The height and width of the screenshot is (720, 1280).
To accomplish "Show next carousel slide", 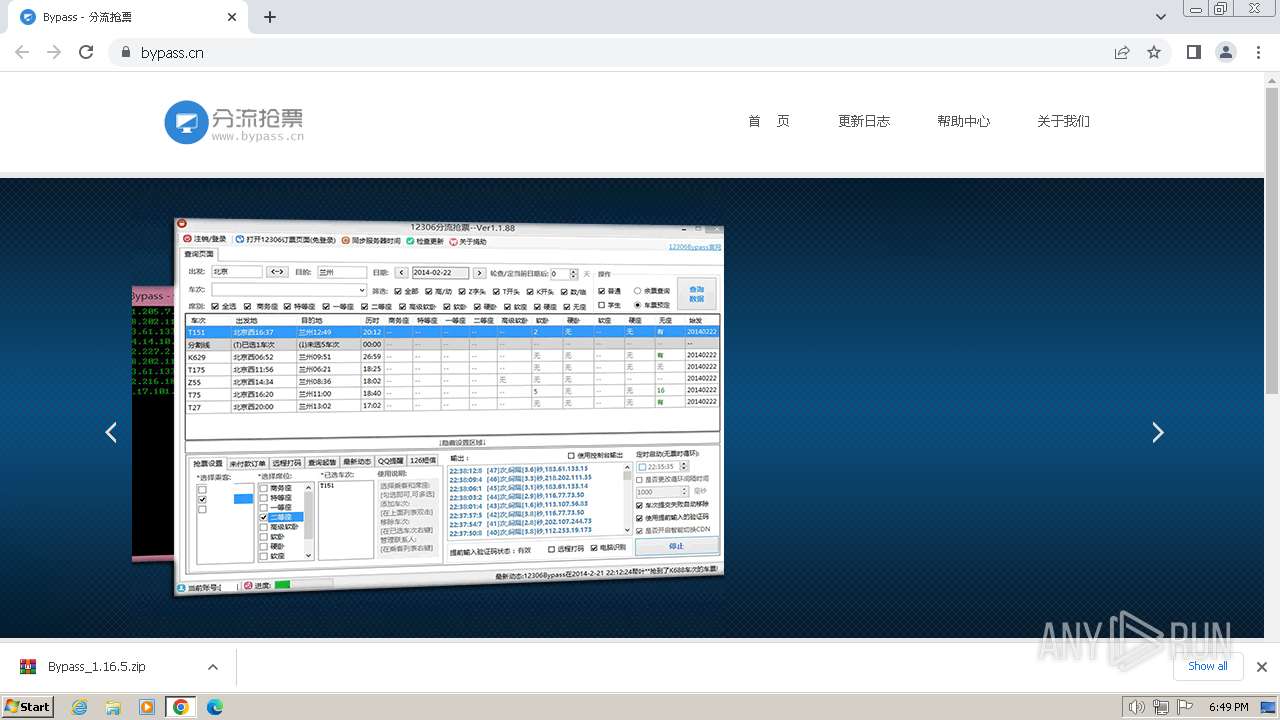I will tap(1158, 432).
